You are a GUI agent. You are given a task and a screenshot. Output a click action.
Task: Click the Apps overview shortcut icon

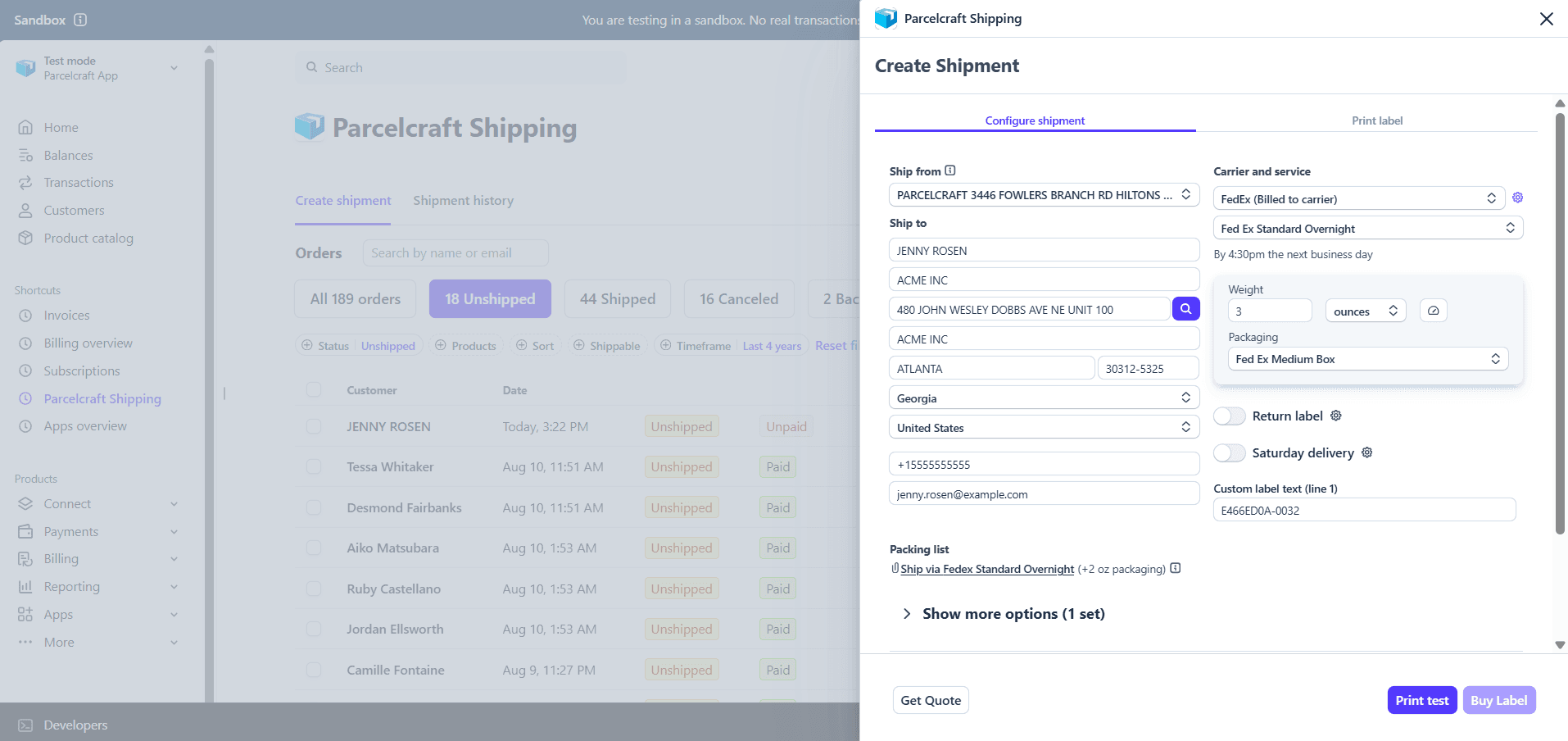[25, 426]
